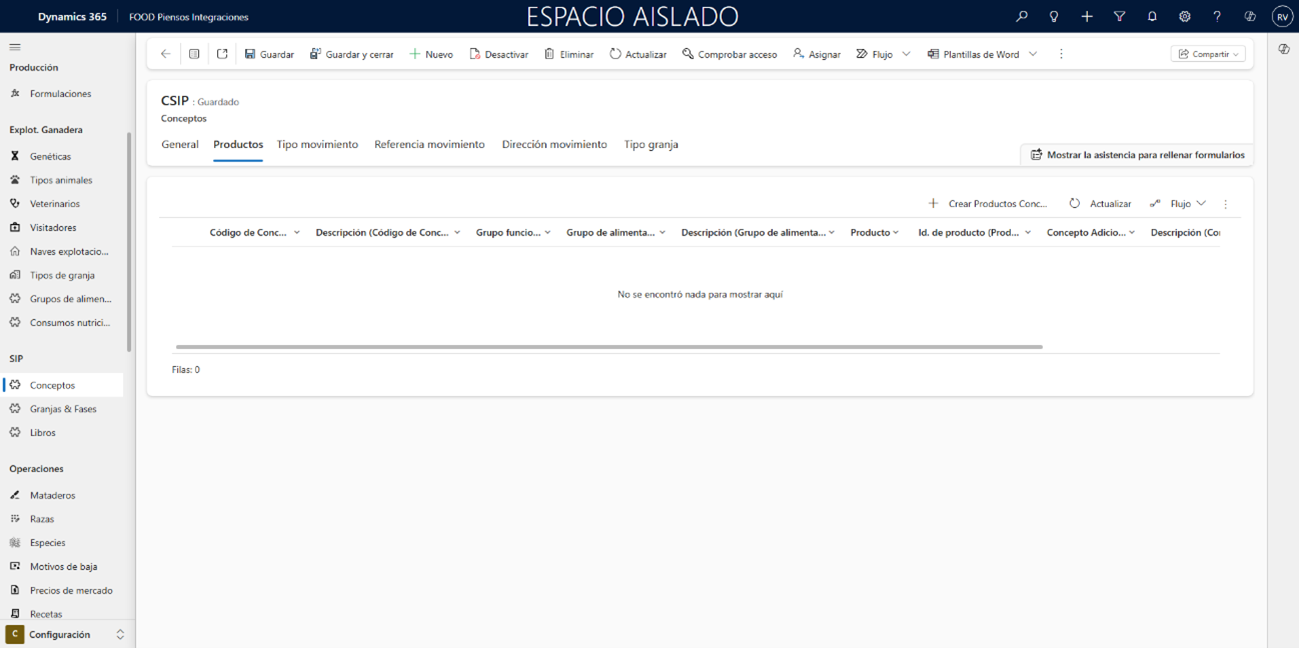Image resolution: width=1299 pixels, height=648 pixels.
Task: Open the advanced filter funnel icon
Action: point(1119,17)
